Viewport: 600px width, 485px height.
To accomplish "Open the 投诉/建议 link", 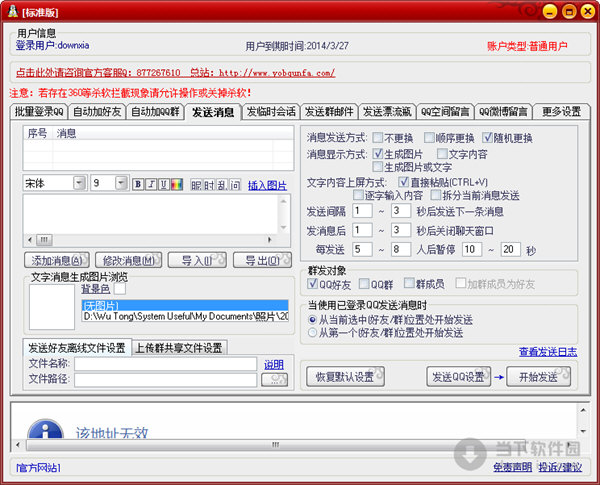I will 560,467.
